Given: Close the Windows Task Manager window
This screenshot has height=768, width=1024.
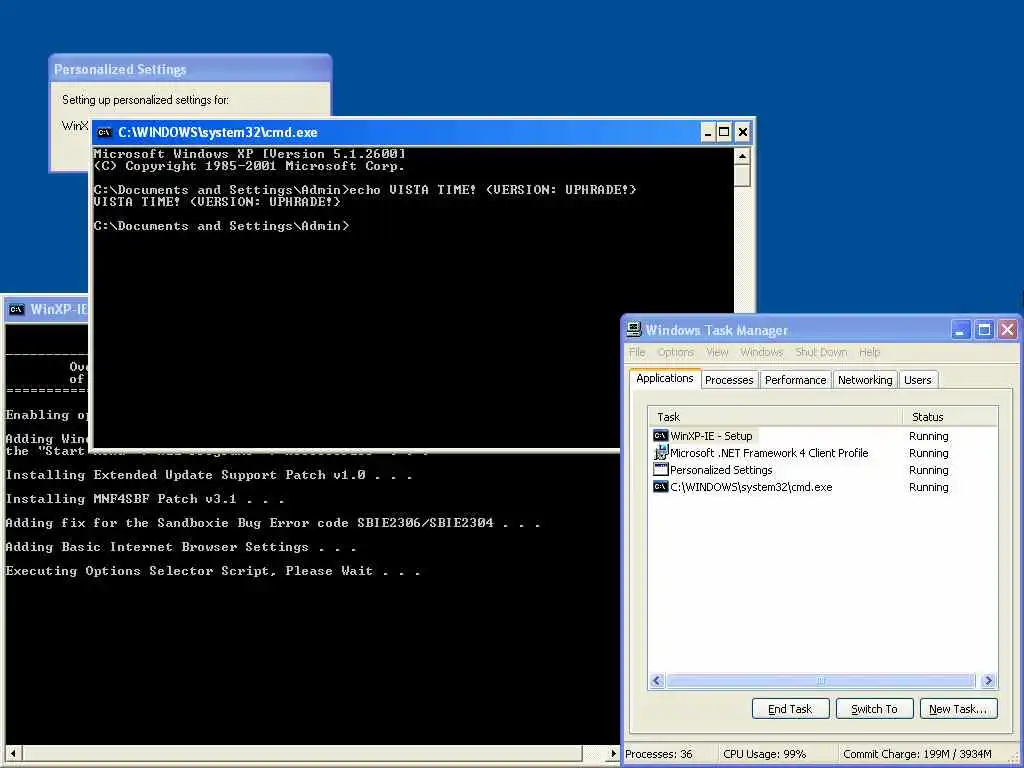Looking at the screenshot, I should [1008, 330].
